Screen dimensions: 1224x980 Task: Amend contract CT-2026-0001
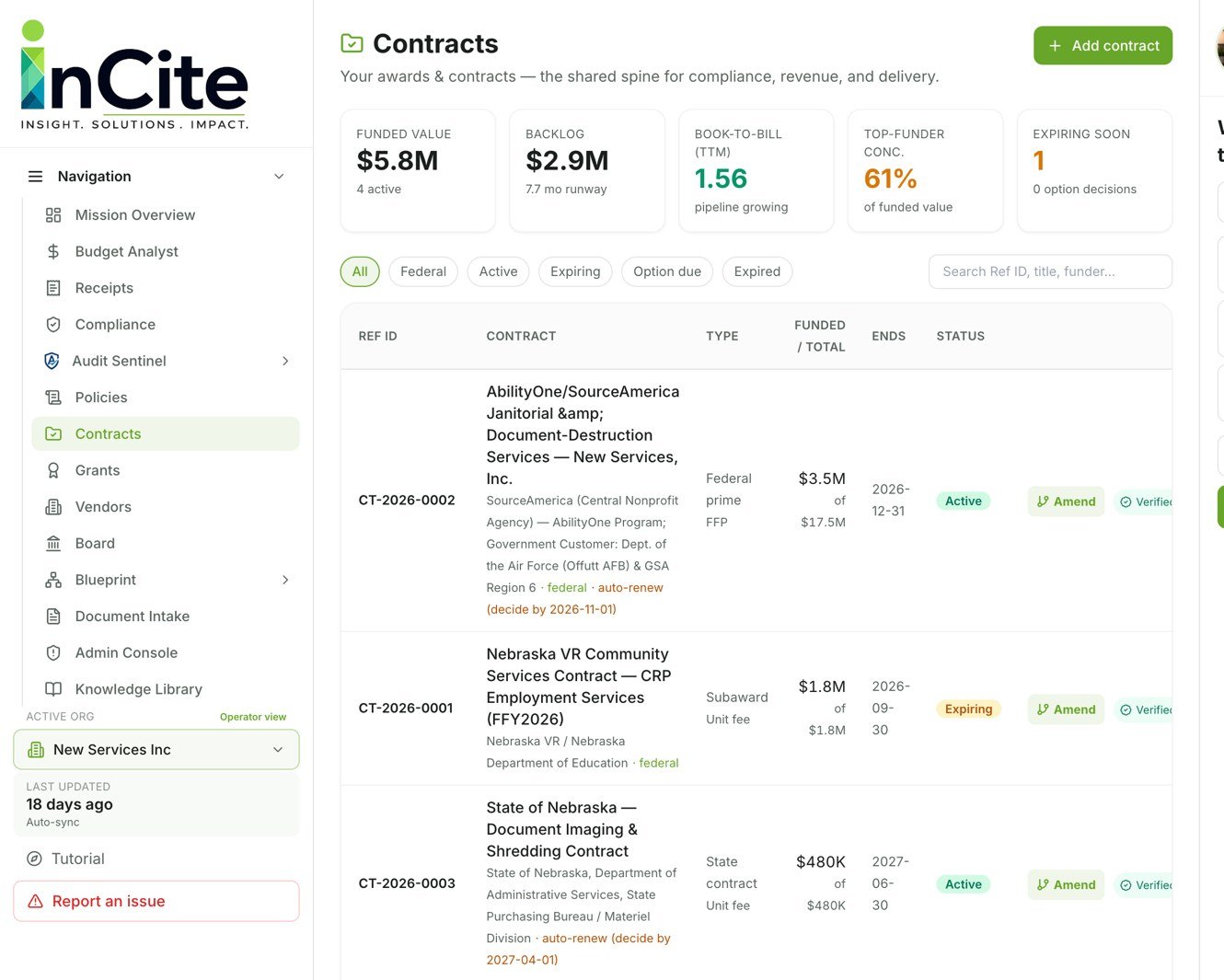click(1066, 709)
